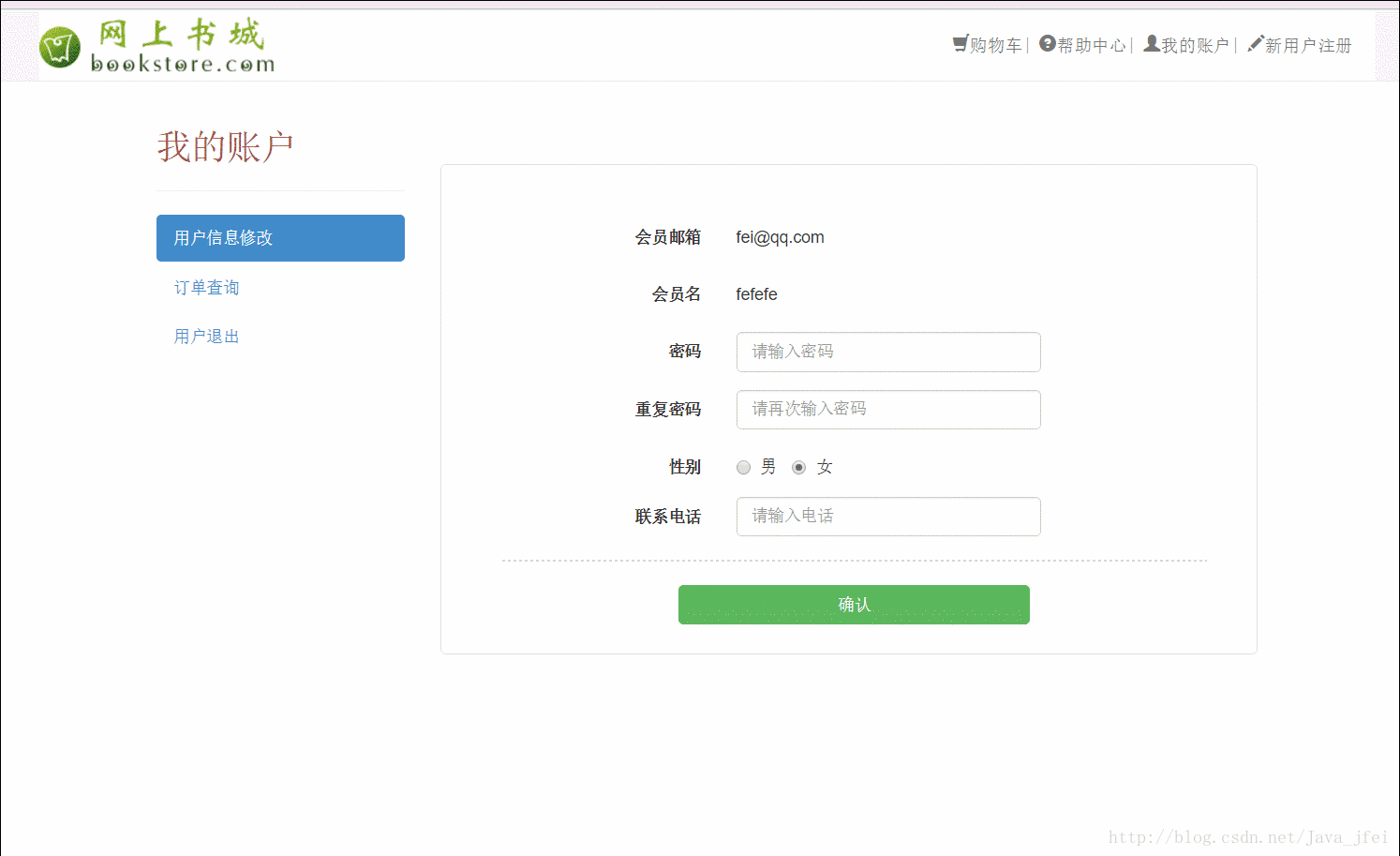Click the member name fefefe
Image resolution: width=1400 pixels, height=856 pixels.
[756, 294]
